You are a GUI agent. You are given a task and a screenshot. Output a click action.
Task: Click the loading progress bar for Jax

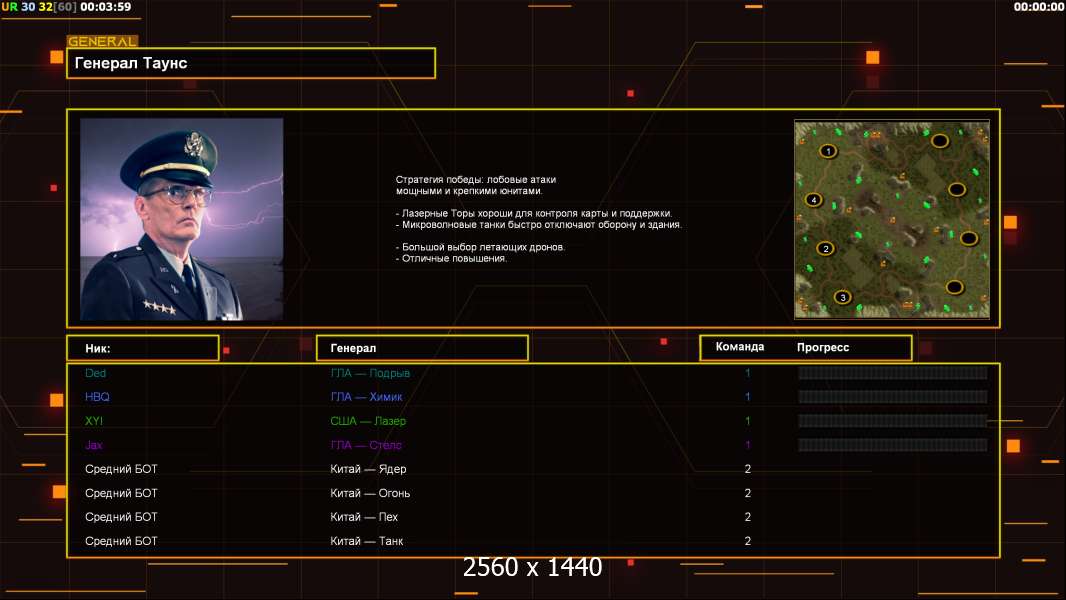pyautogui.click(x=892, y=445)
